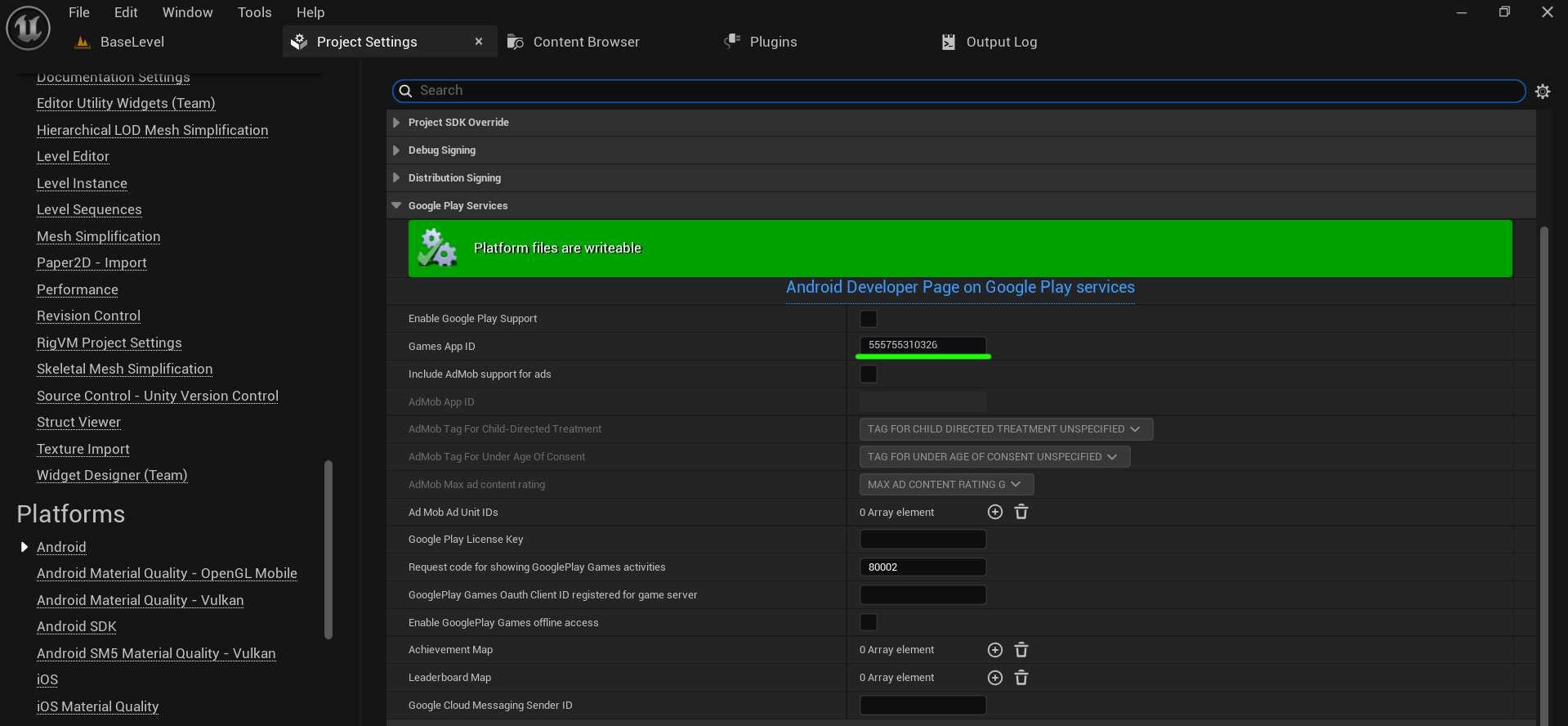Open the settings gear next to search
The height and width of the screenshot is (726, 1568).
coord(1542,92)
